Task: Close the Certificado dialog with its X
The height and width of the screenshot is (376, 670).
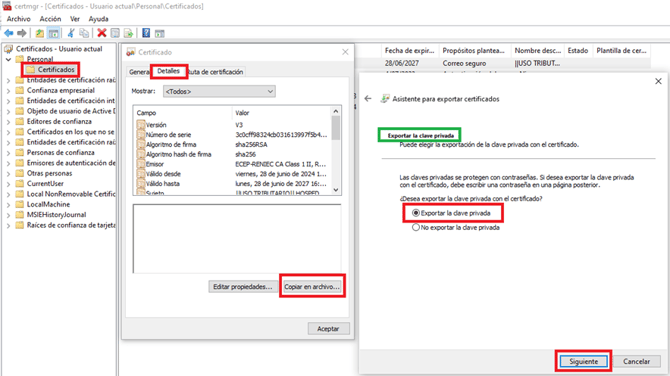Action: [x=345, y=52]
